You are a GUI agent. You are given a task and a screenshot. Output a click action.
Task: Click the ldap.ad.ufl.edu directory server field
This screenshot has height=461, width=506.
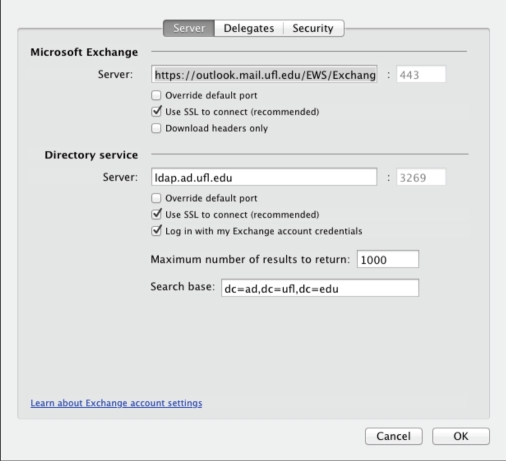pos(264,177)
